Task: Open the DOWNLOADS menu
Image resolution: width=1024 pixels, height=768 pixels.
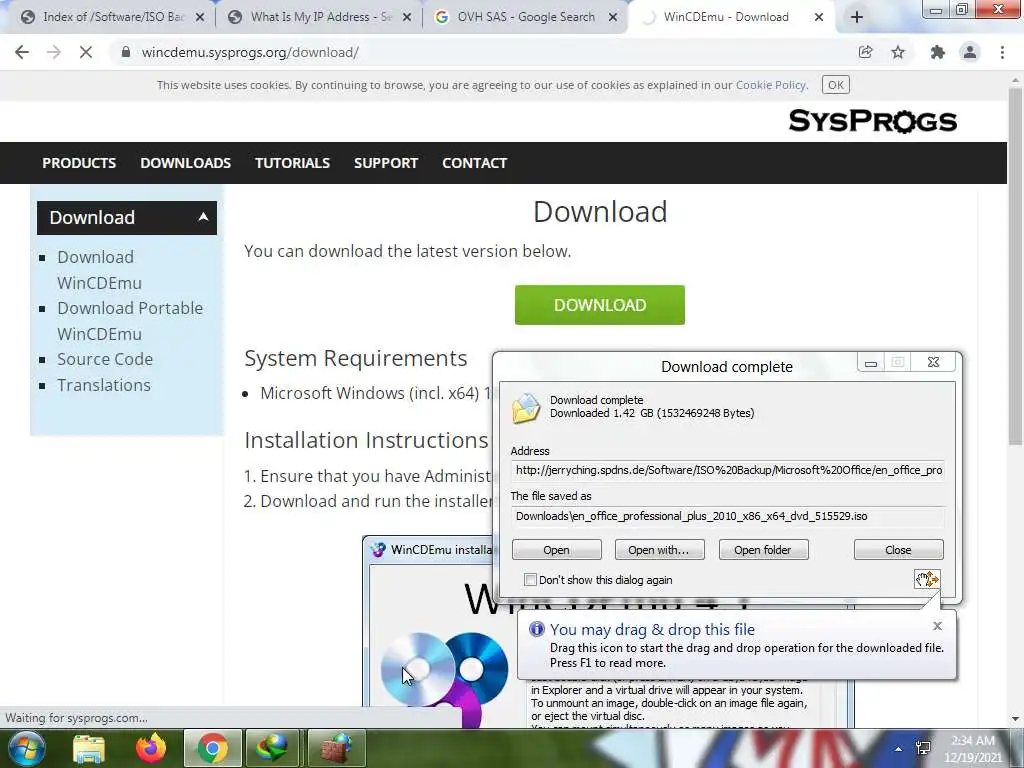Action: coord(185,163)
